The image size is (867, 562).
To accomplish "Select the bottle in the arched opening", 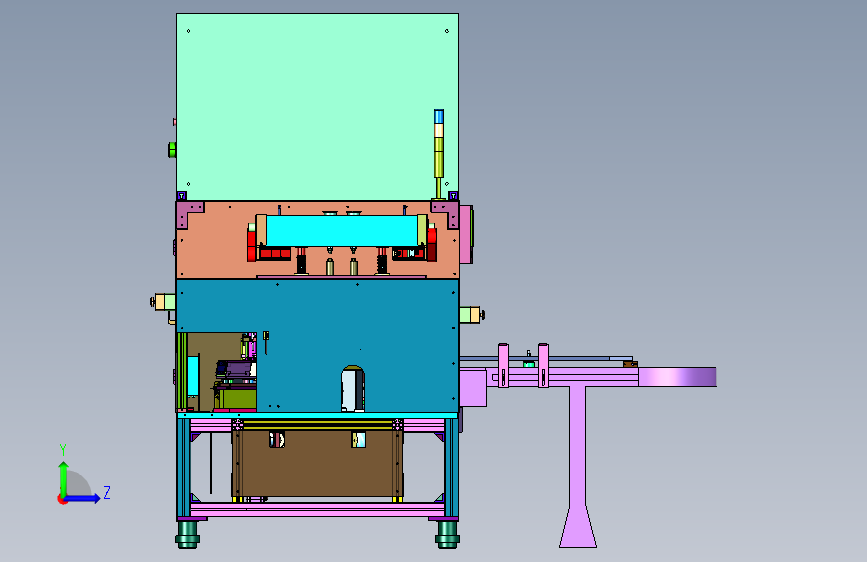I will 353,389.
